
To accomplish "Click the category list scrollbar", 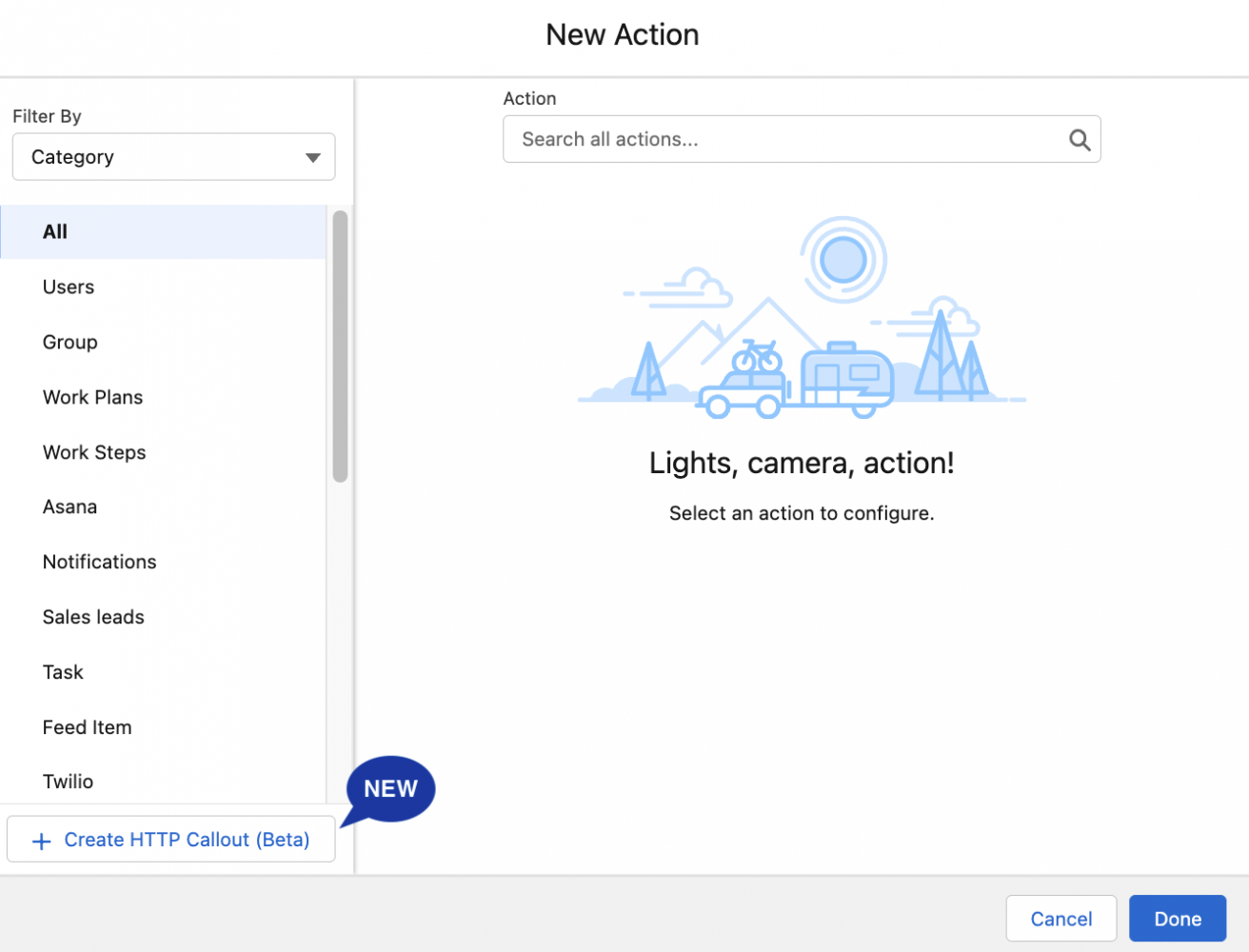I will [x=340, y=347].
